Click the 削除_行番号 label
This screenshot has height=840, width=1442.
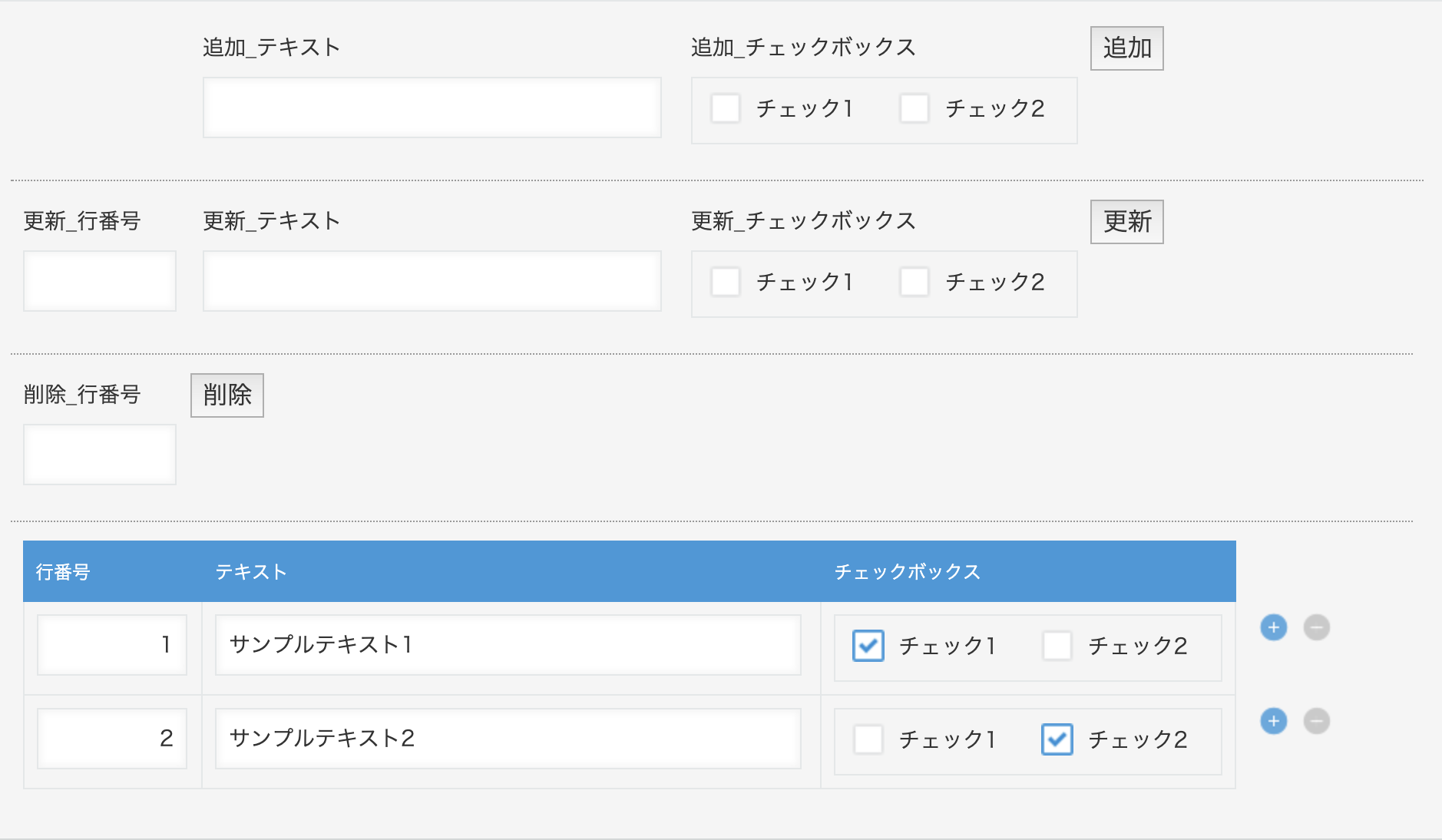[82, 395]
